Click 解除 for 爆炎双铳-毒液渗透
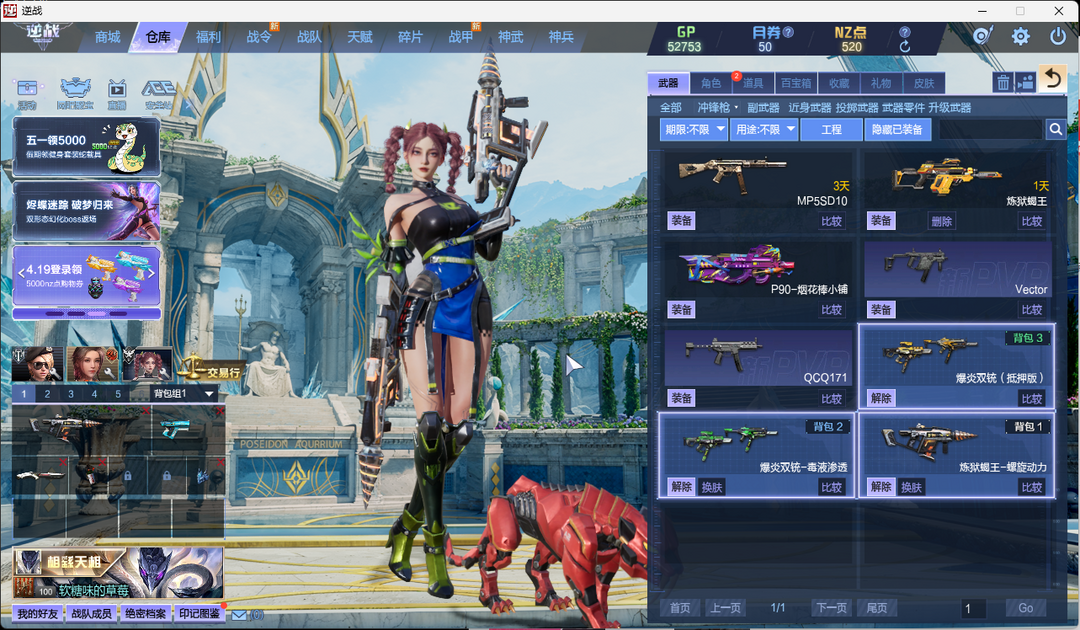 (681, 487)
